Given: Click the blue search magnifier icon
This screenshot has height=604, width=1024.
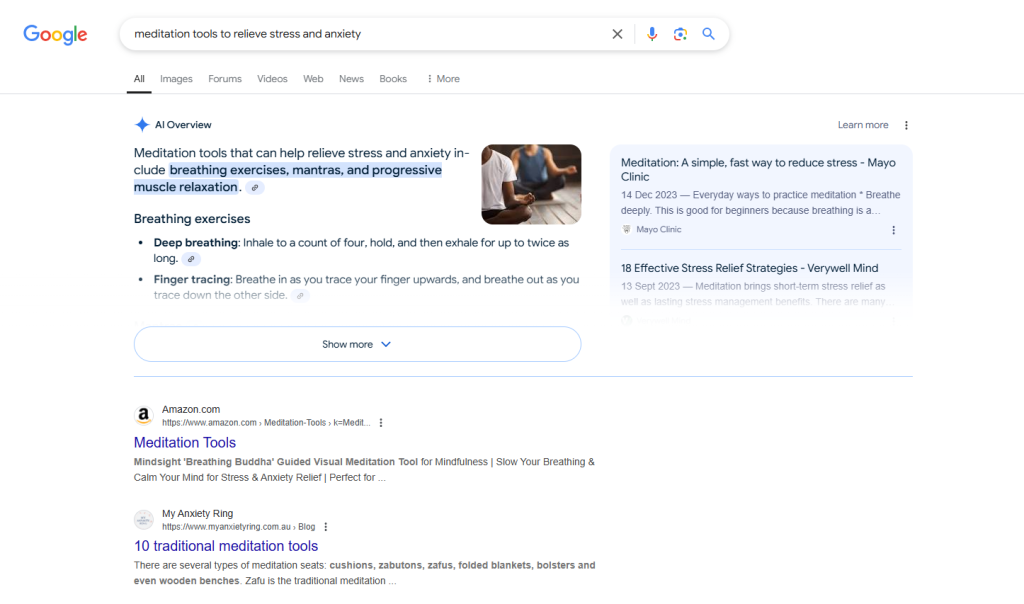Looking at the screenshot, I should click(x=708, y=33).
